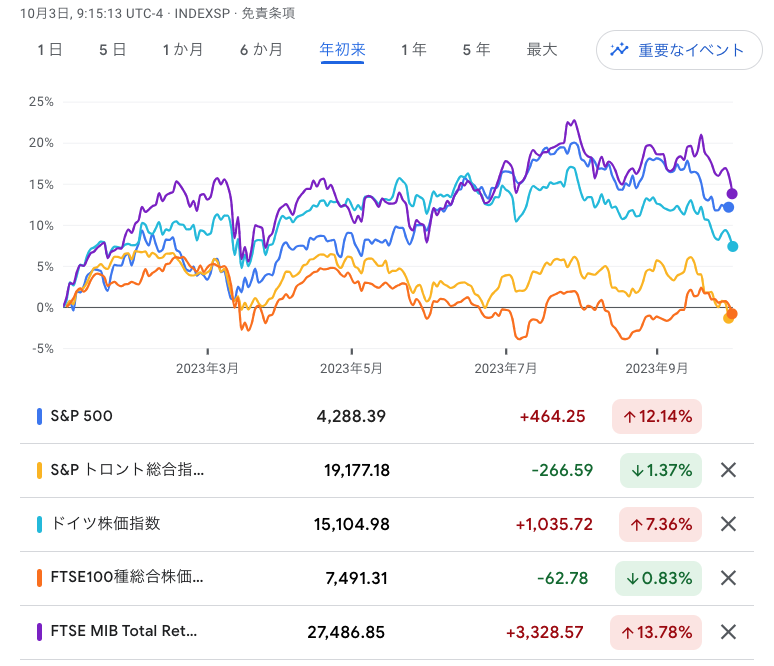Click the 重要なイベント button
The image size is (774, 666).
point(679,50)
